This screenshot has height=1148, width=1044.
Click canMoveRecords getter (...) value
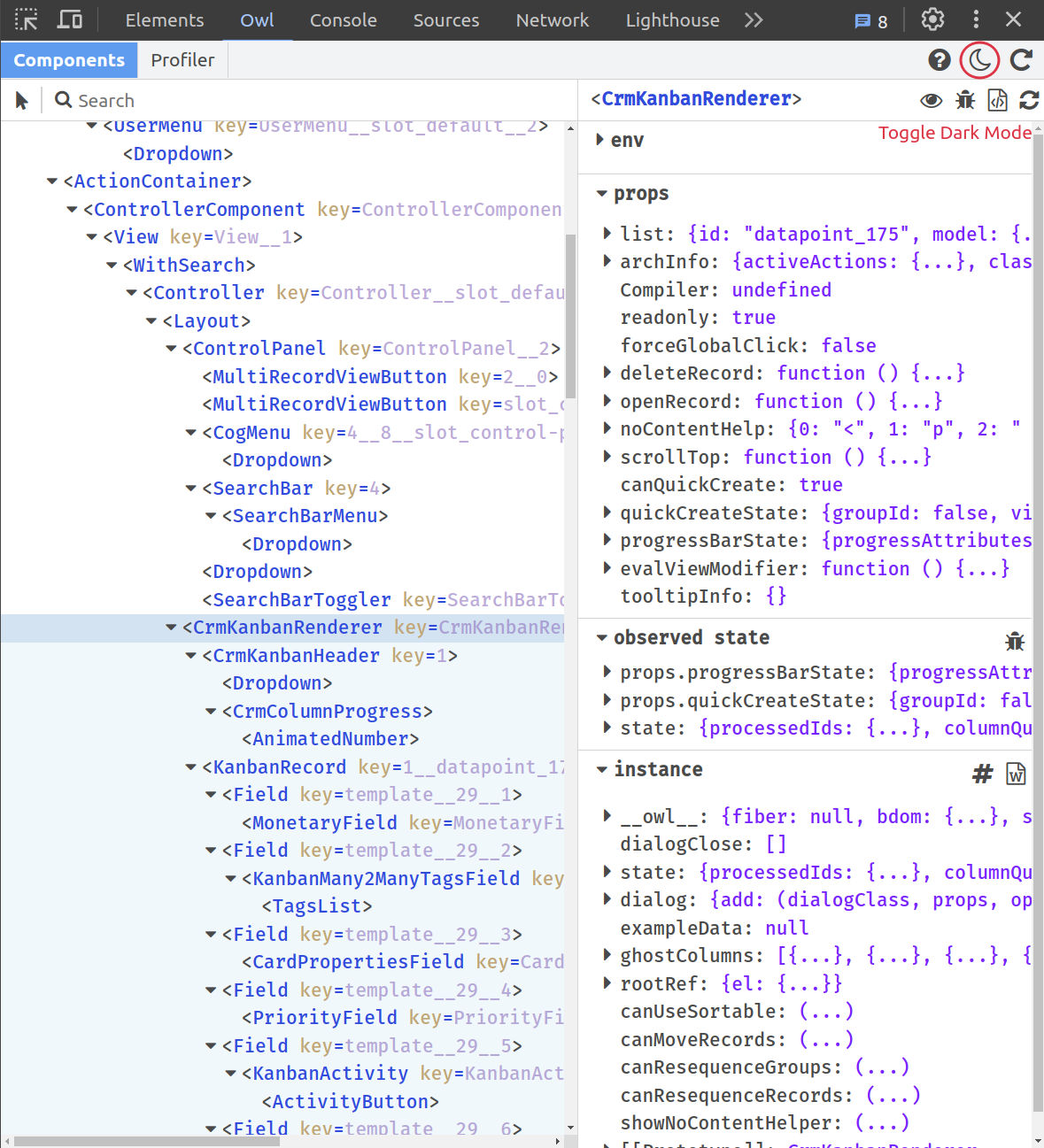[826, 1039]
